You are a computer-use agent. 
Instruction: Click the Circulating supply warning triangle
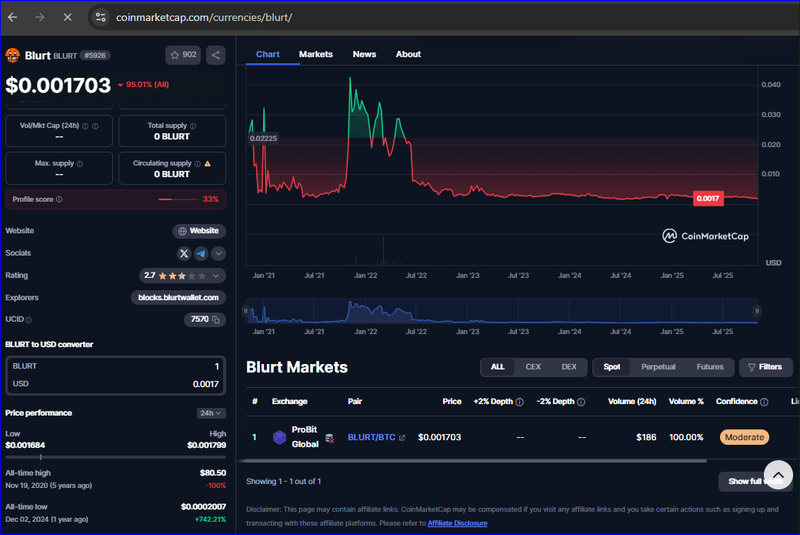tap(207, 163)
